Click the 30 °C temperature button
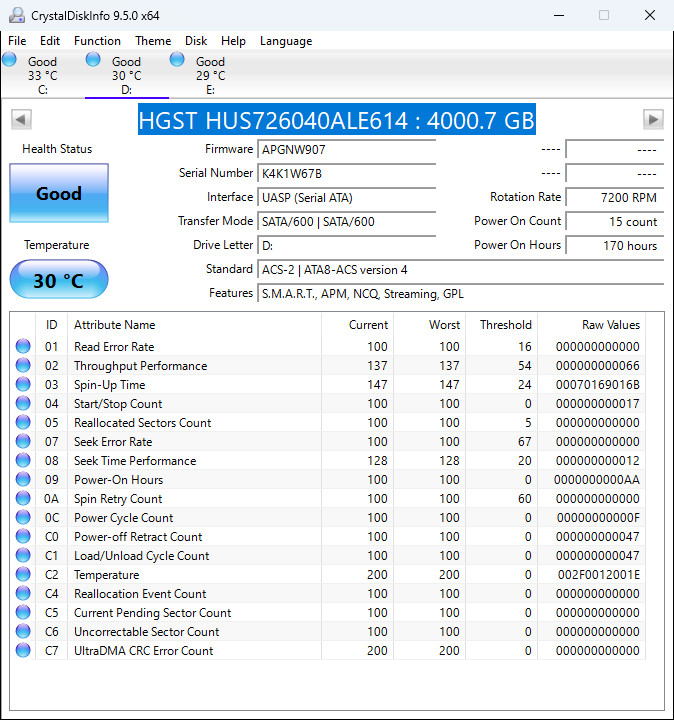The width and height of the screenshot is (674, 720). (59, 280)
